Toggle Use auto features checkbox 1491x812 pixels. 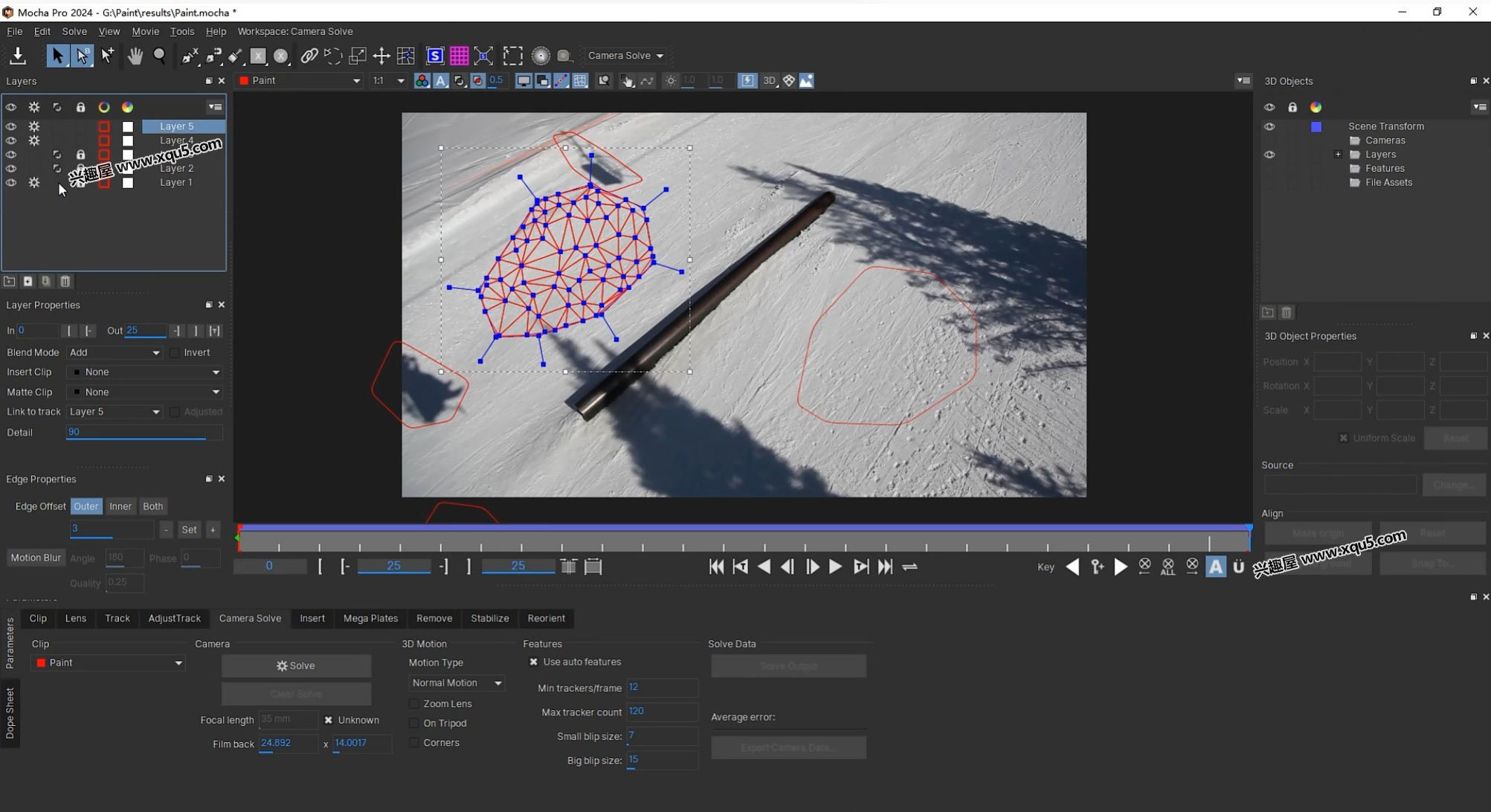pos(535,661)
